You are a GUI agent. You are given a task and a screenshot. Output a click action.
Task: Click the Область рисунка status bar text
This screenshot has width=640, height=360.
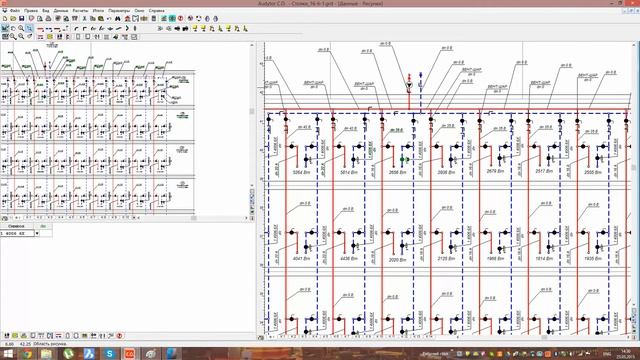(x=49, y=344)
